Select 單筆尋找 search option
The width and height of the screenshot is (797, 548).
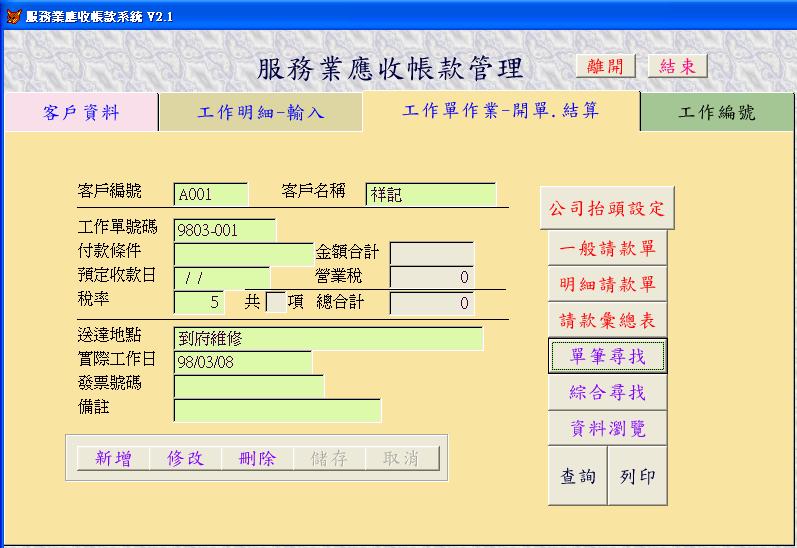pos(607,356)
